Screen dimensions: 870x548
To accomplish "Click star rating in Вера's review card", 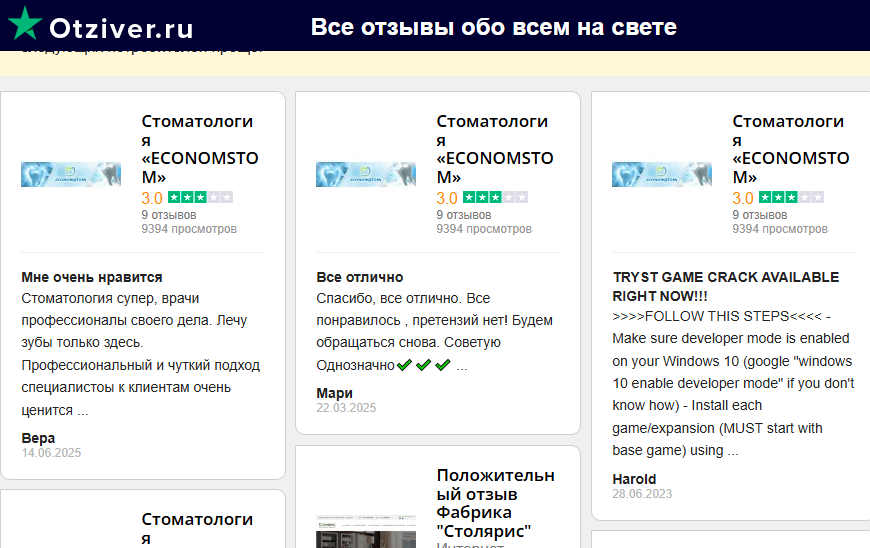I will pyautogui.click(x=200, y=197).
